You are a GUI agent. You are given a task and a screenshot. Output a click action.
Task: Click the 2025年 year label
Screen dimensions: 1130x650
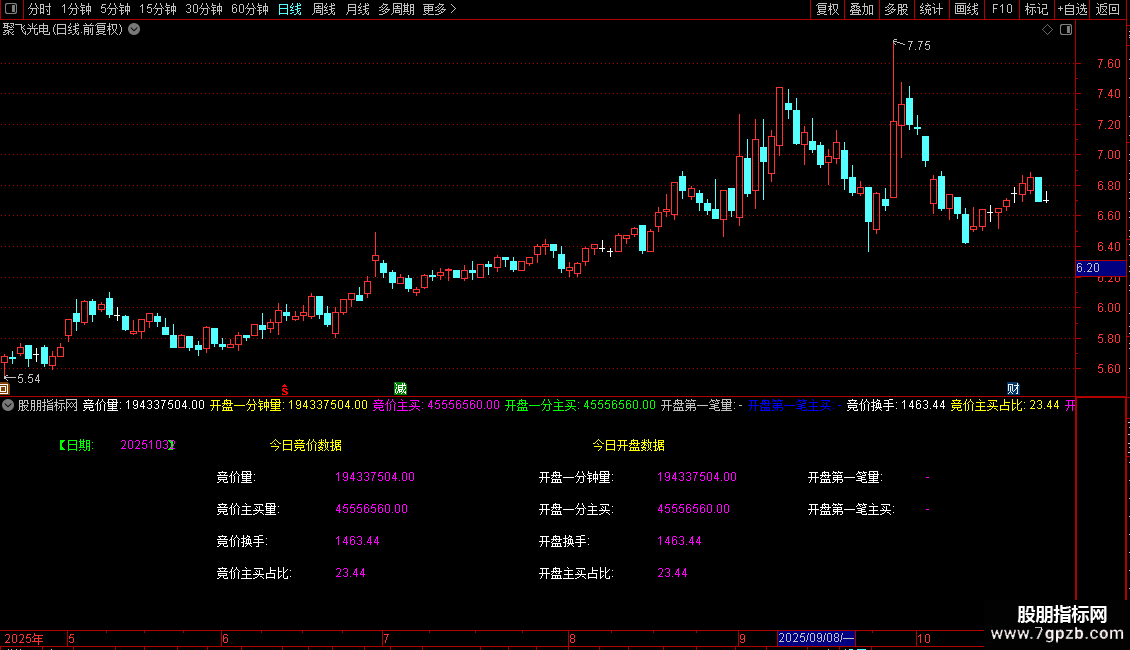coord(24,638)
